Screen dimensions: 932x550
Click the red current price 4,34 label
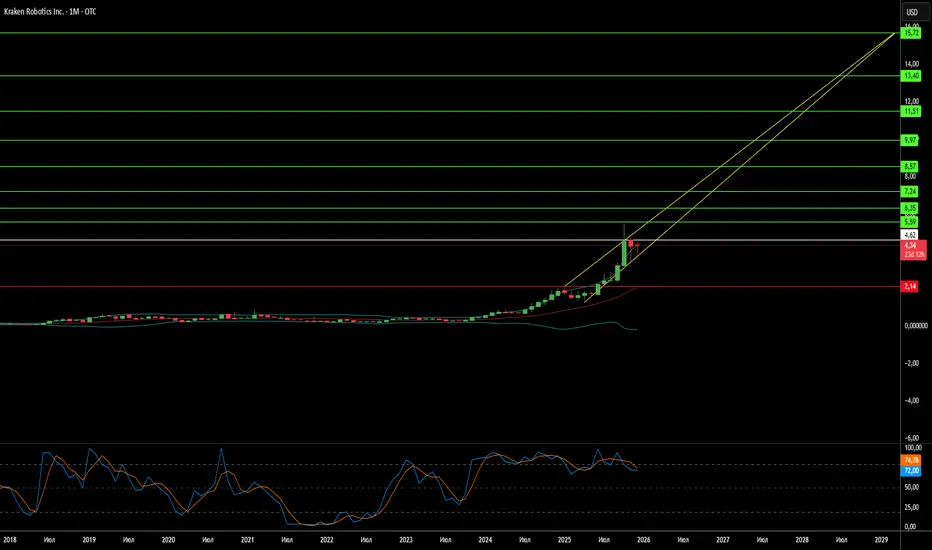pyautogui.click(x=914, y=250)
